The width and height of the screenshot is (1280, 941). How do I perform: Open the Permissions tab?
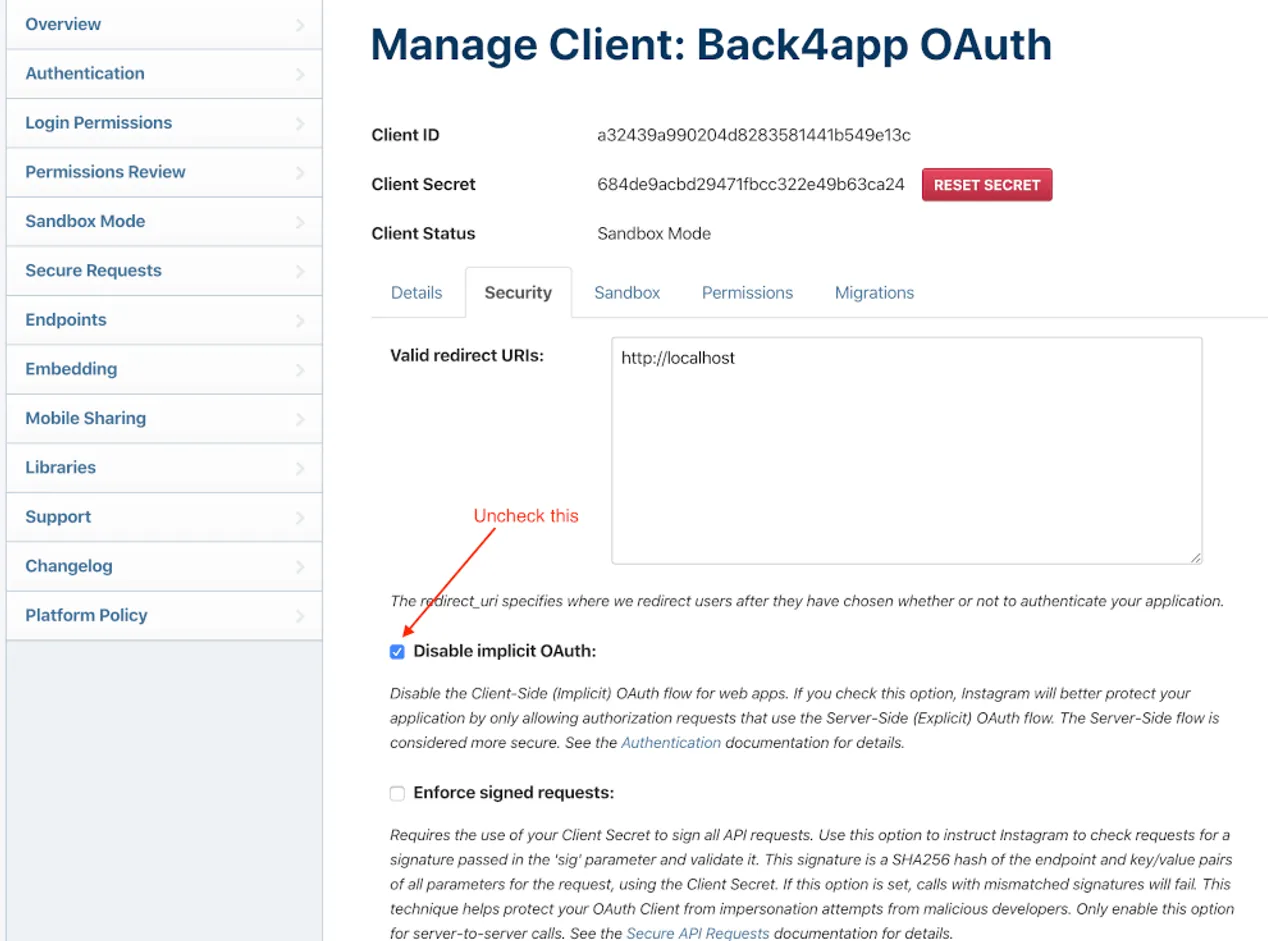click(x=747, y=292)
